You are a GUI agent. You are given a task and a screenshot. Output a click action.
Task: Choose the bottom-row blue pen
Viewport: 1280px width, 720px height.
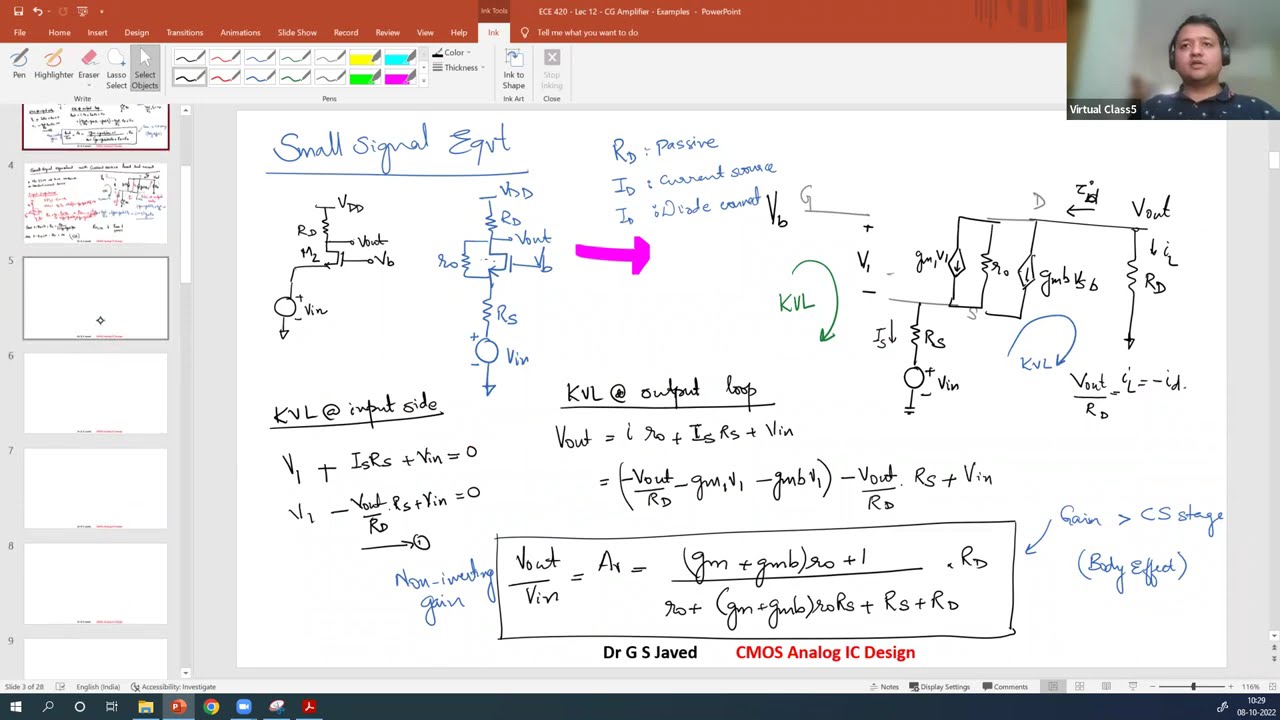[x=260, y=77]
